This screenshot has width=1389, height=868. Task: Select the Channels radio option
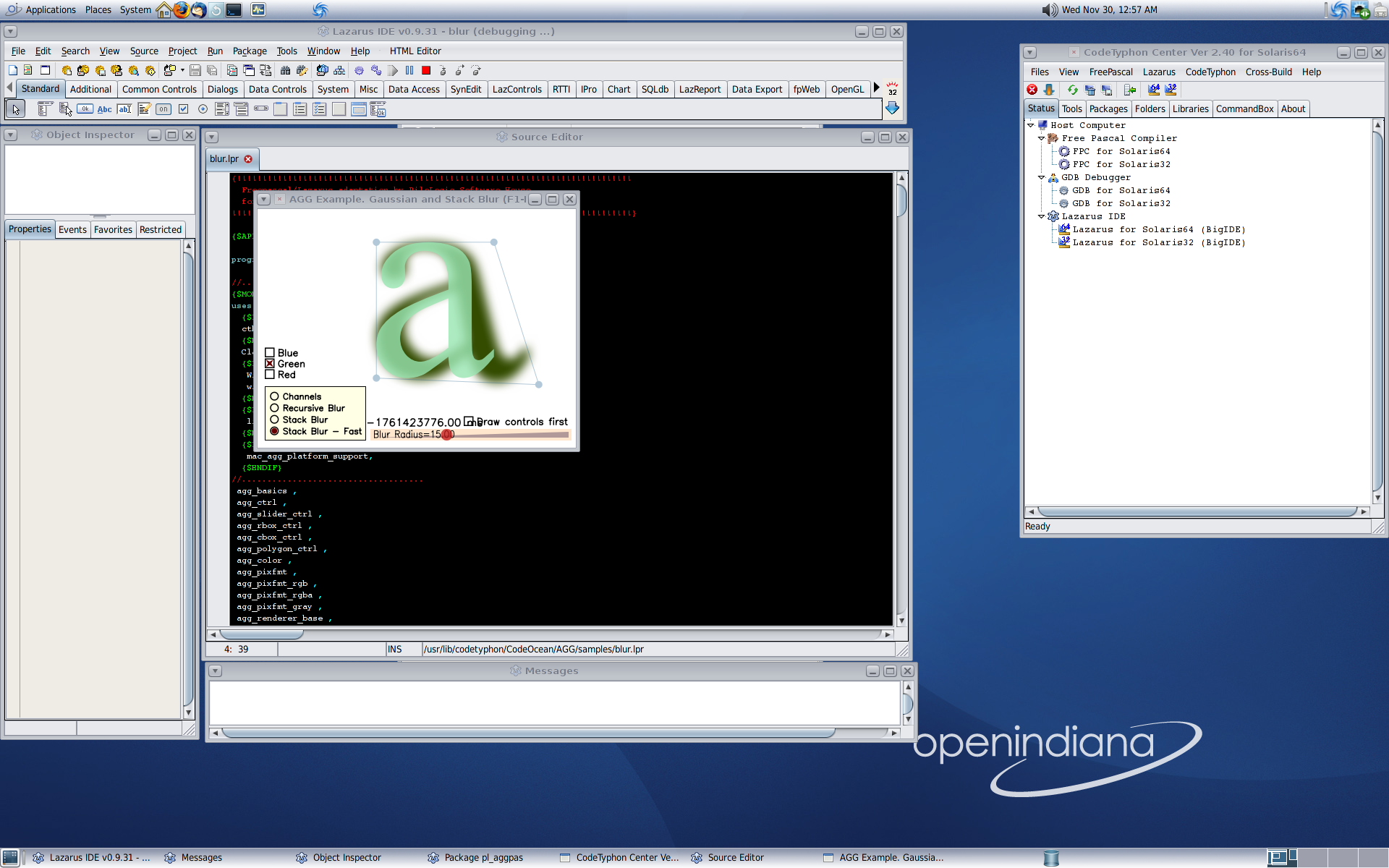(x=275, y=396)
